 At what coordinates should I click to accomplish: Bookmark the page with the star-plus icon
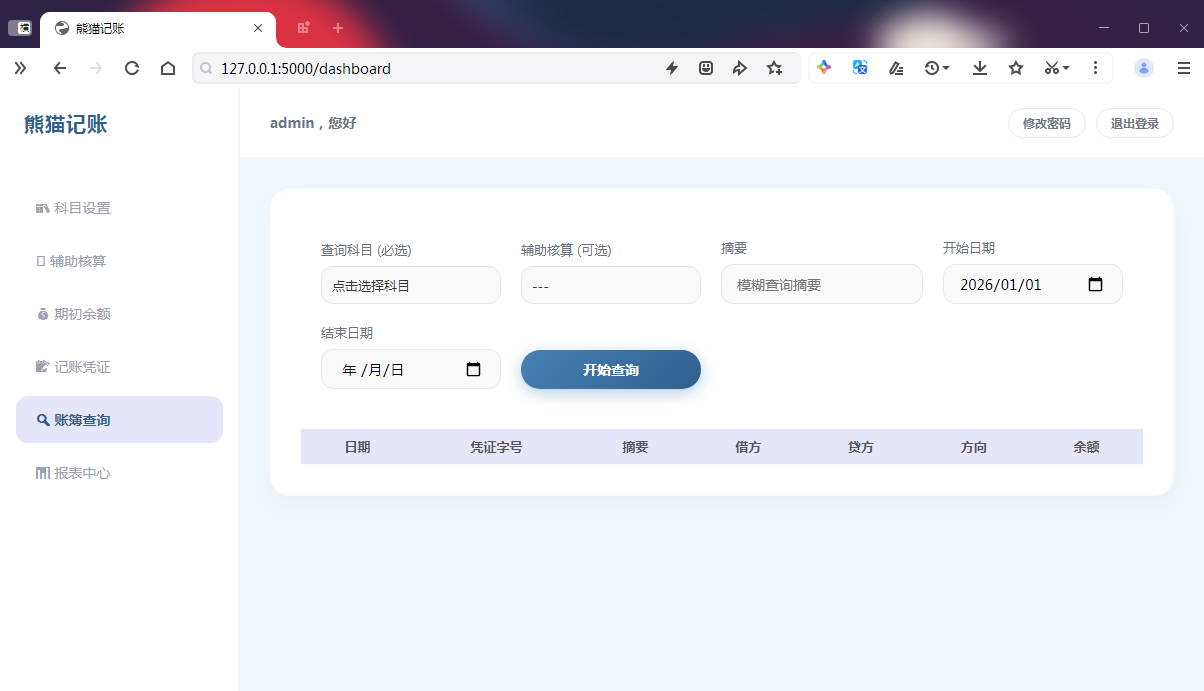click(x=774, y=68)
